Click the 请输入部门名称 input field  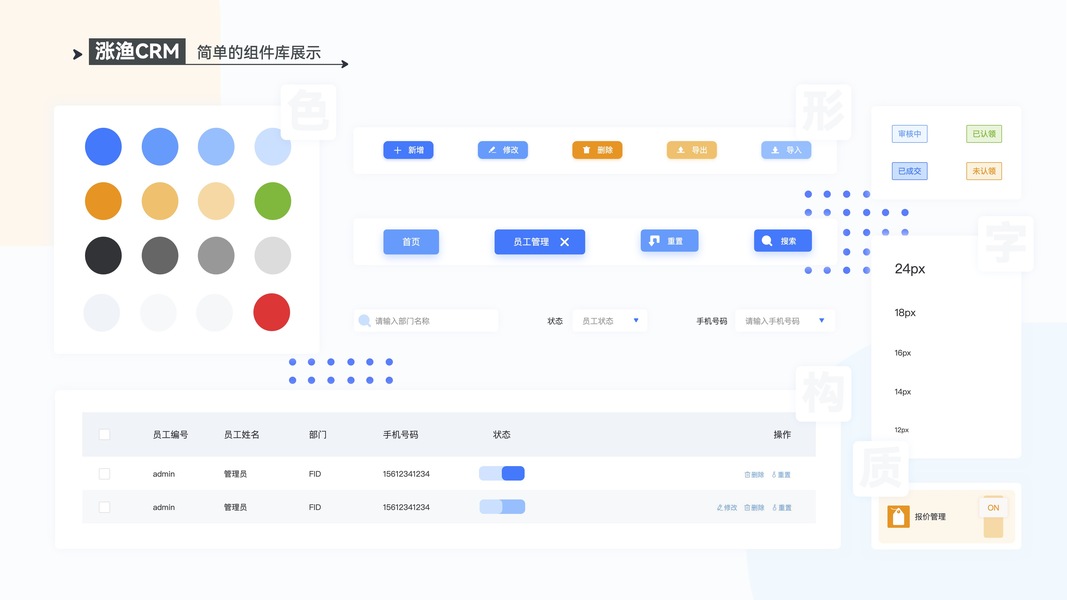(x=427, y=320)
